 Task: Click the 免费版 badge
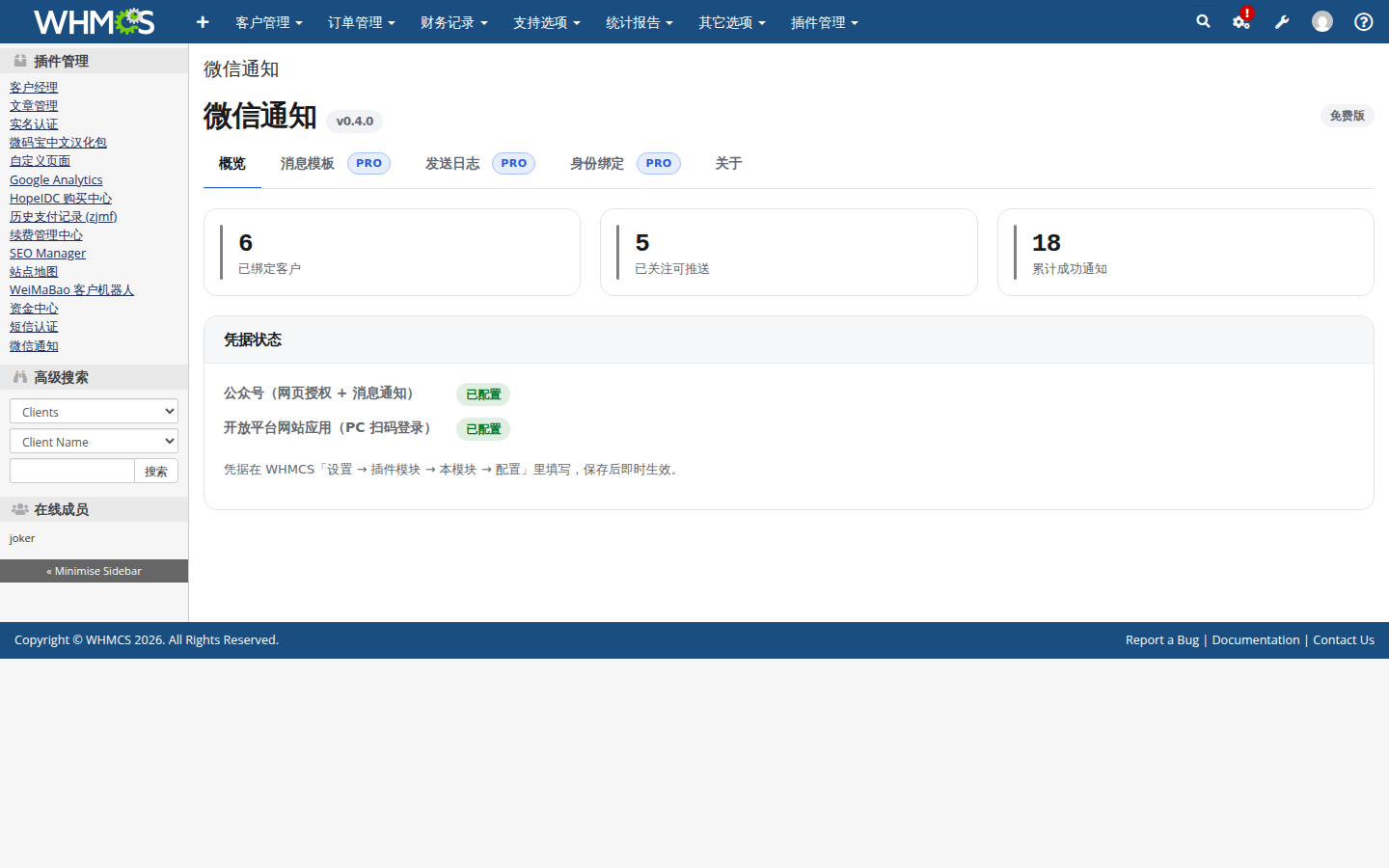(x=1348, y=116)
